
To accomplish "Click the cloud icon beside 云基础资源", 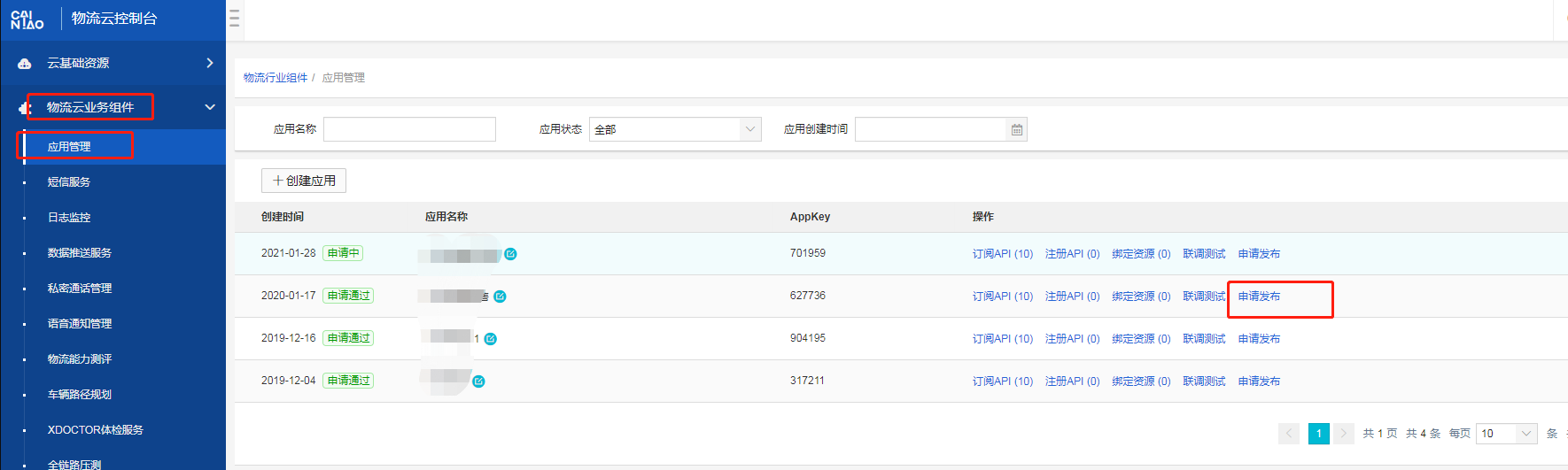I will point(25,64).
